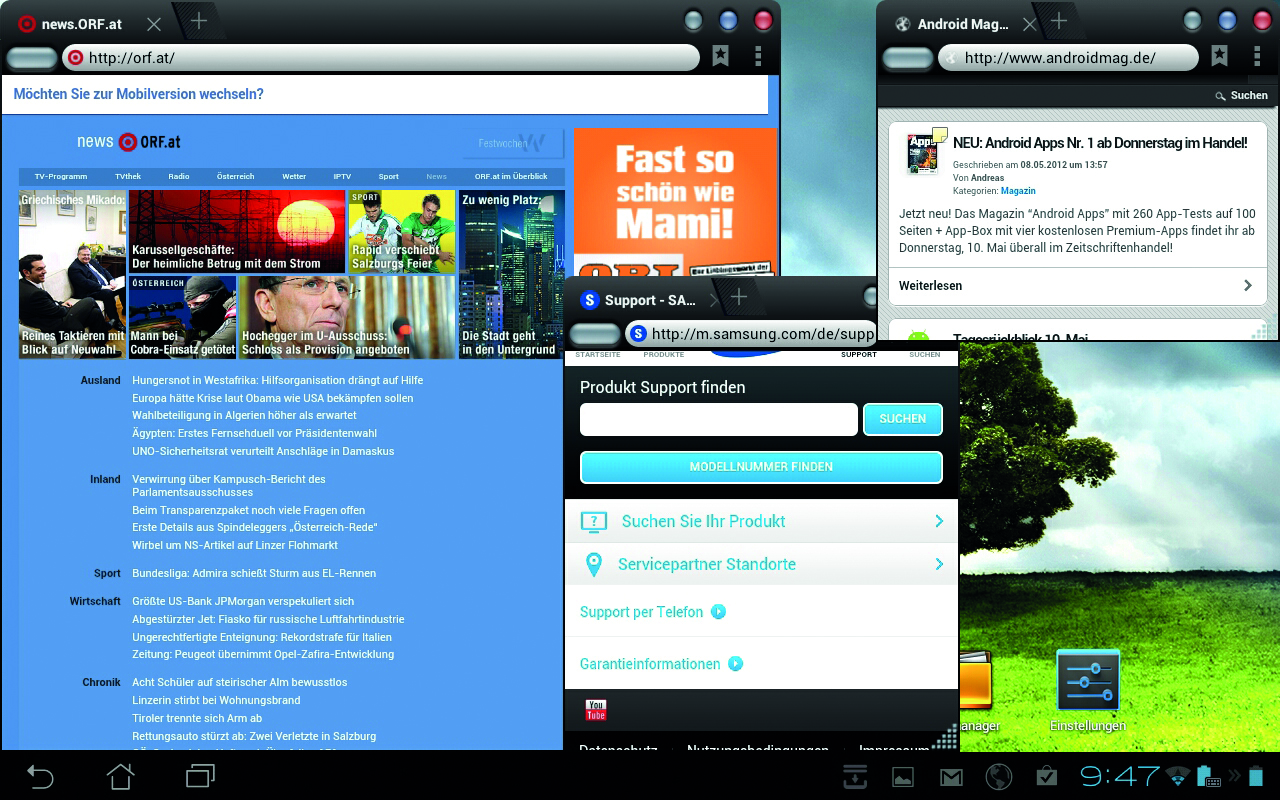Viewport: 1280px width, 800px height.
Task: Expand Suchen Sie Ihr Produkt row
Action: (761, 521)
